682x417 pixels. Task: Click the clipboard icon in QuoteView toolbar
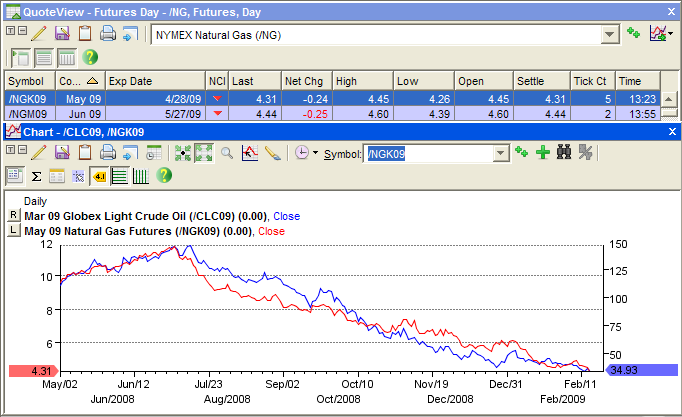coord(85,33)
